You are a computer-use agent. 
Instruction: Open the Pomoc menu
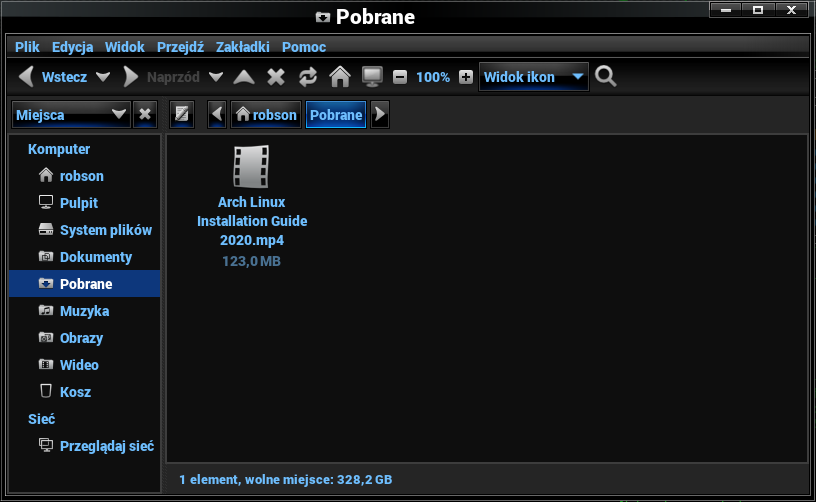[x=304, y=47]
